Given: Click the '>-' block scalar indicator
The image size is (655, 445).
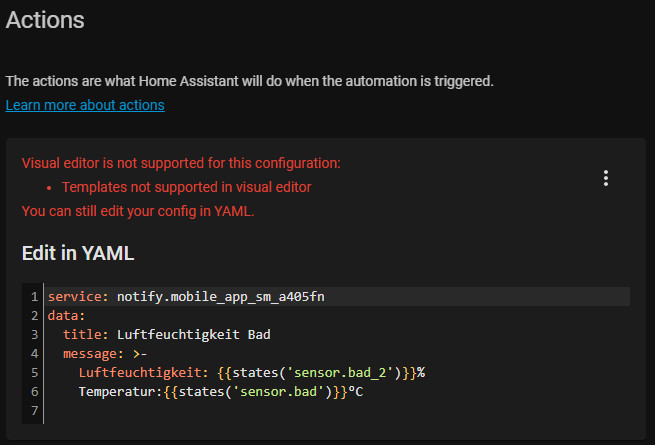Looking at the screenshot, I should point(141,353).
